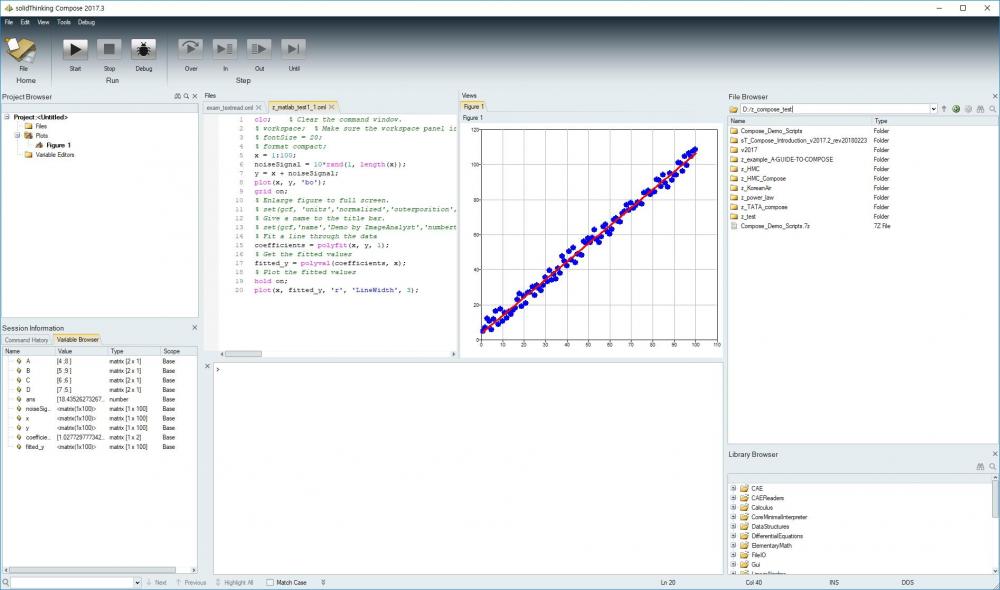Select the noiseSig variable row
This screenshot has width=1000, height=590.
(x=99, y=409)
